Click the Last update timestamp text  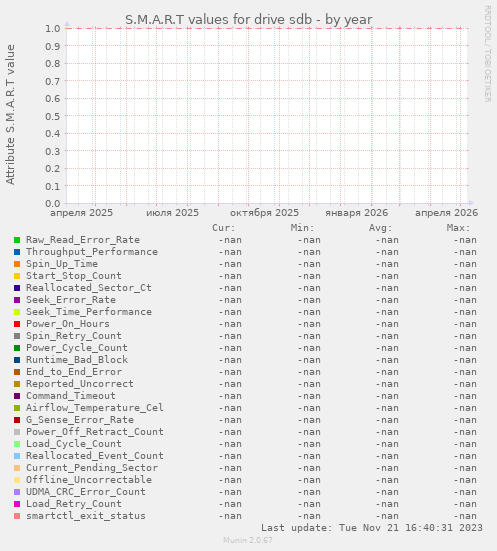point(372,528)
